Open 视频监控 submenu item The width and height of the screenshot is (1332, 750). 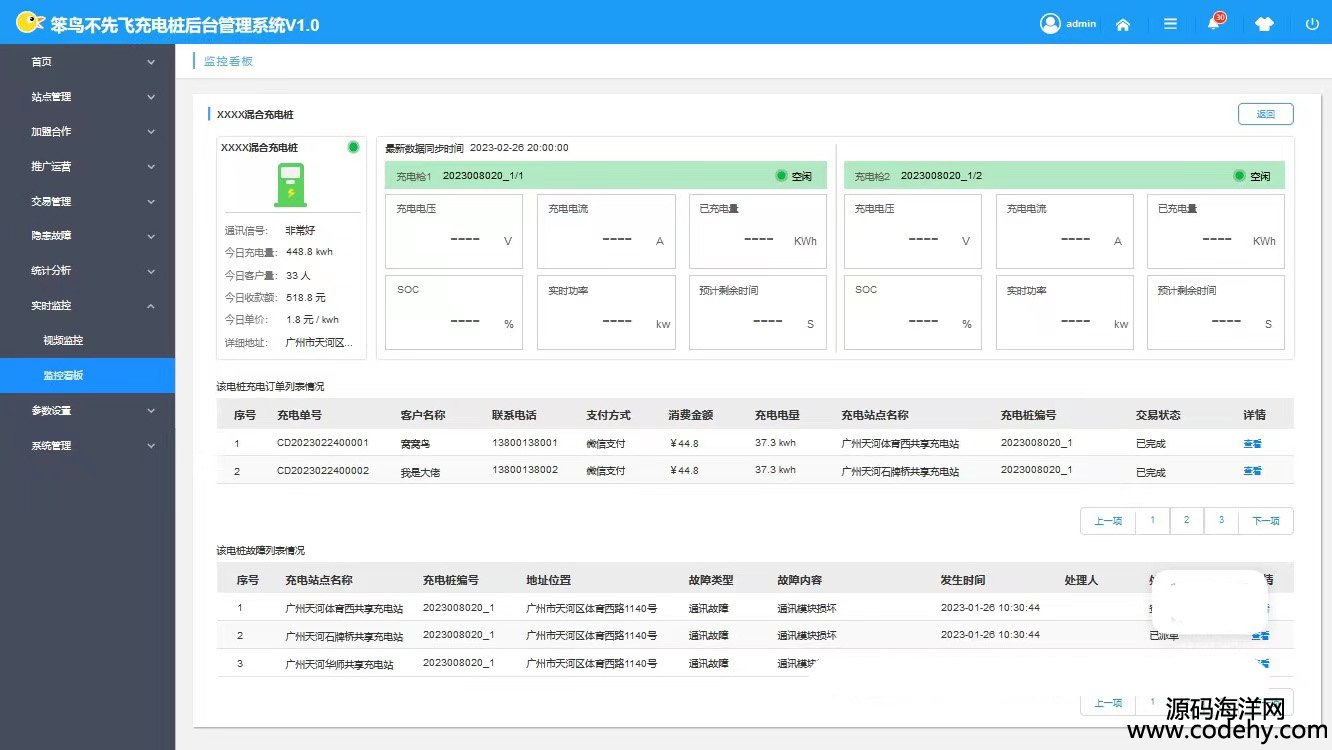point(87,340)
